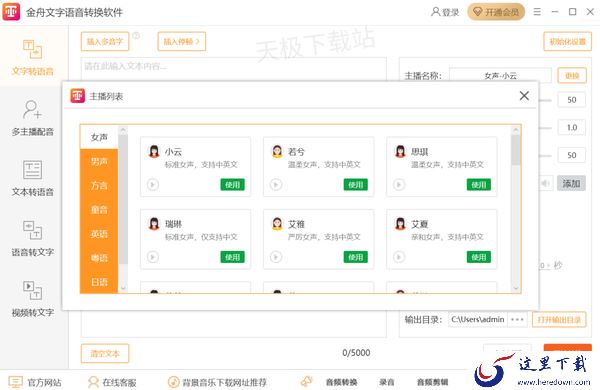This screenshot has width=600, height=390.
Task: Click the 思琪 avatar icon
Action: (400, 152)
